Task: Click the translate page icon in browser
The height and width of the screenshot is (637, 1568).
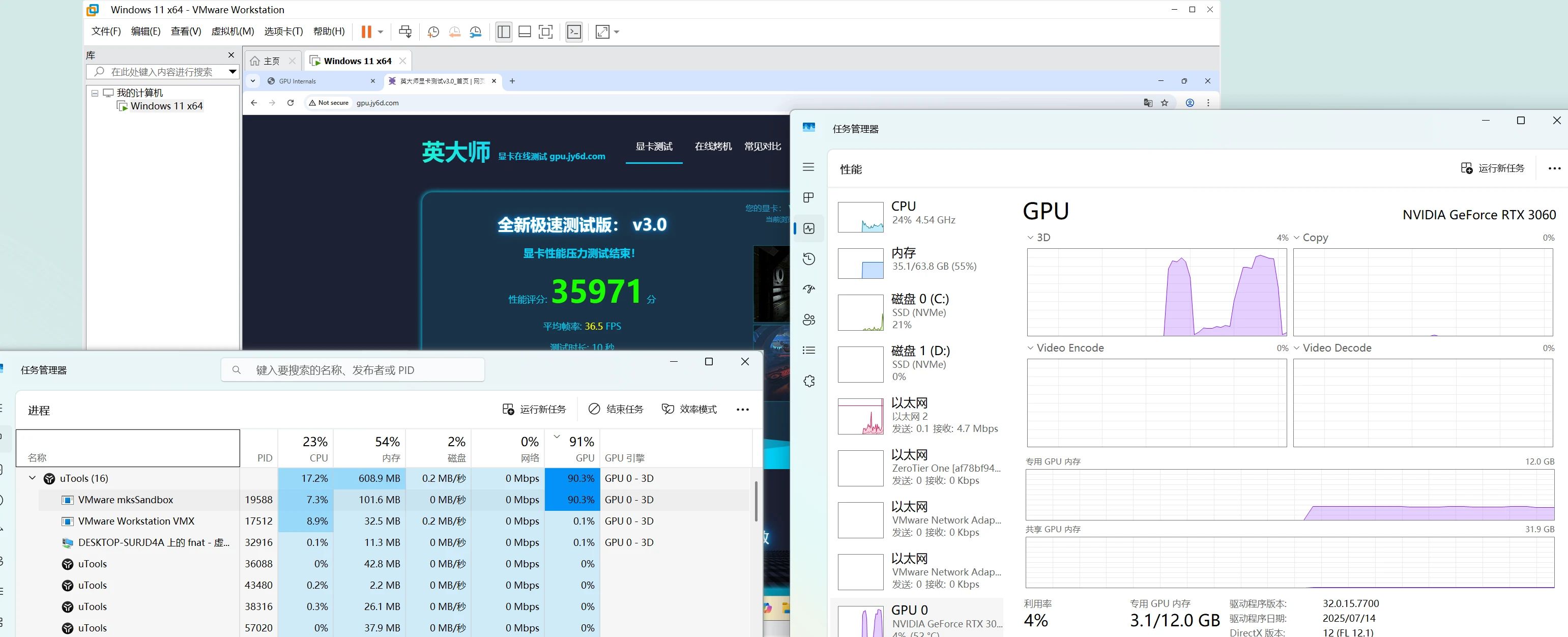Action: 1148,103
